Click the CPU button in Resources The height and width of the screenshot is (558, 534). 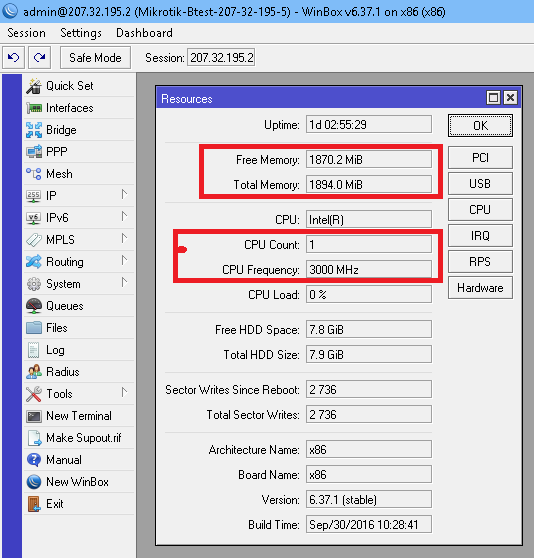[480, 210]
